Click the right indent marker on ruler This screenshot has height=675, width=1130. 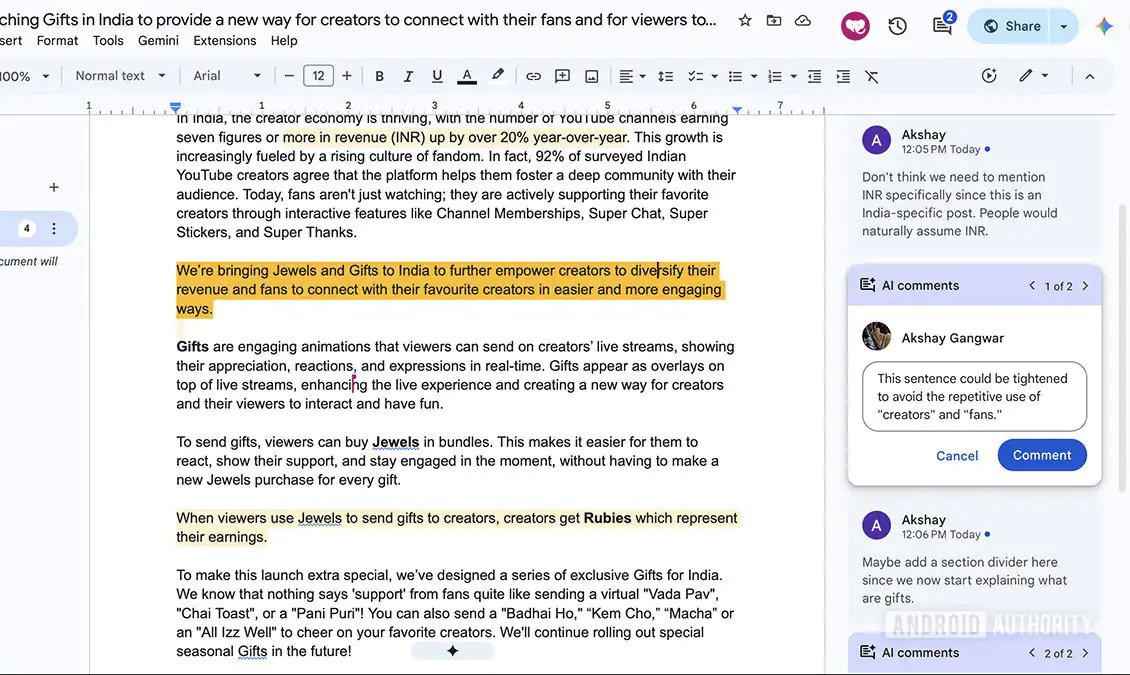(737, 109)
